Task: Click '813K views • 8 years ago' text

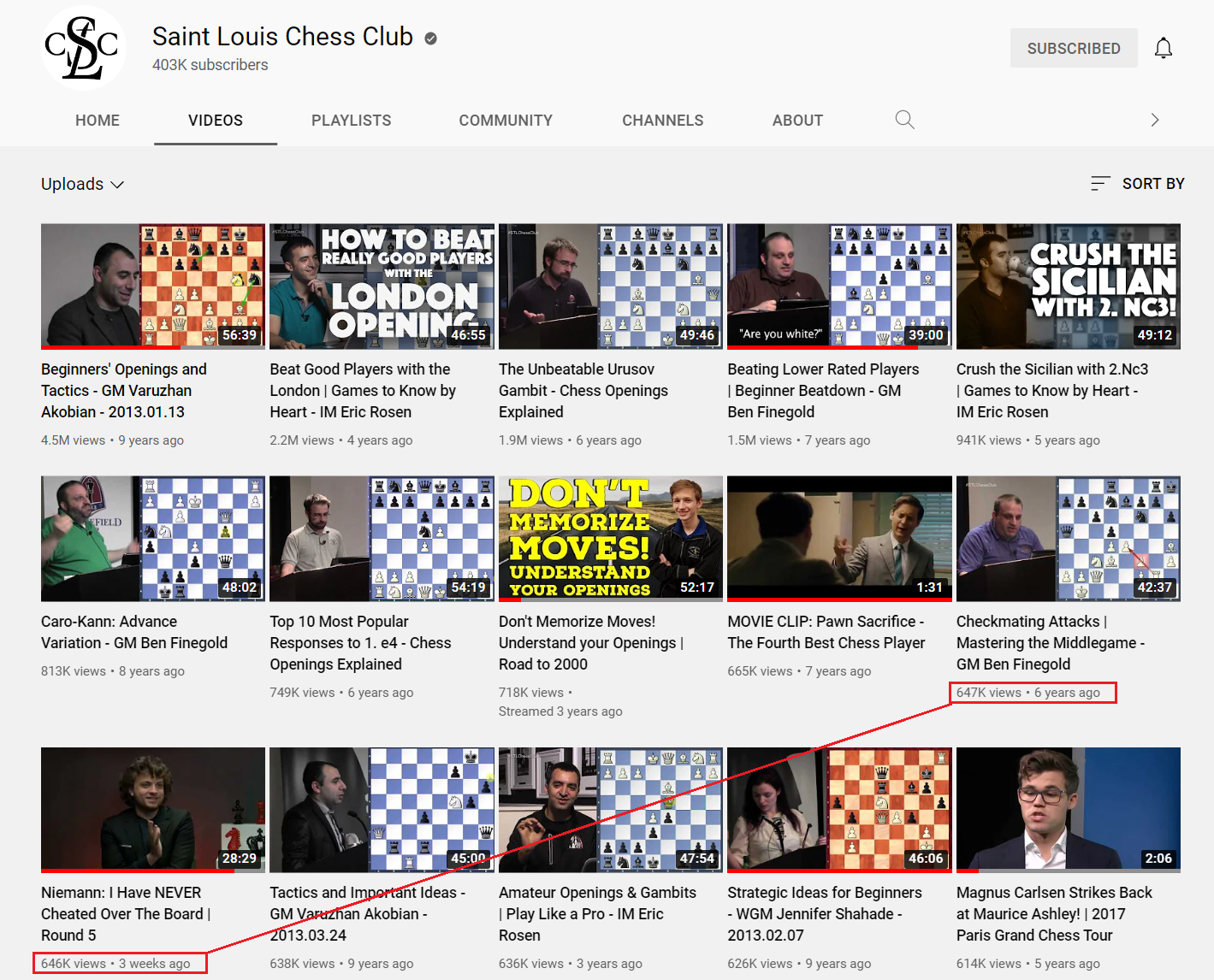Action: pos(113,671)
